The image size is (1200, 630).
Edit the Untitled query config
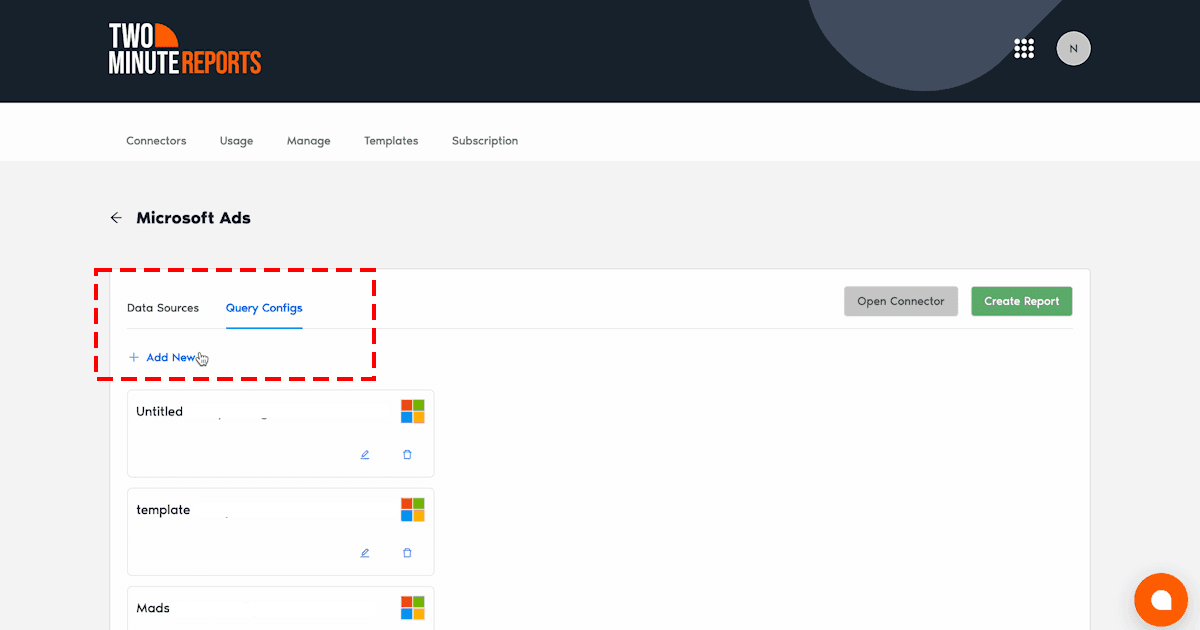[365, 455]
